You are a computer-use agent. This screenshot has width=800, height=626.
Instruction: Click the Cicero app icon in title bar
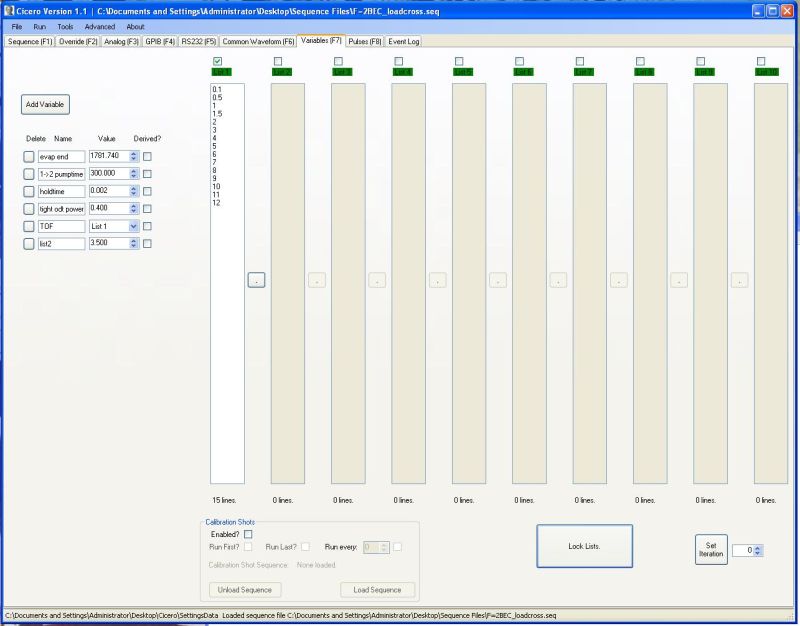[9, 11]
